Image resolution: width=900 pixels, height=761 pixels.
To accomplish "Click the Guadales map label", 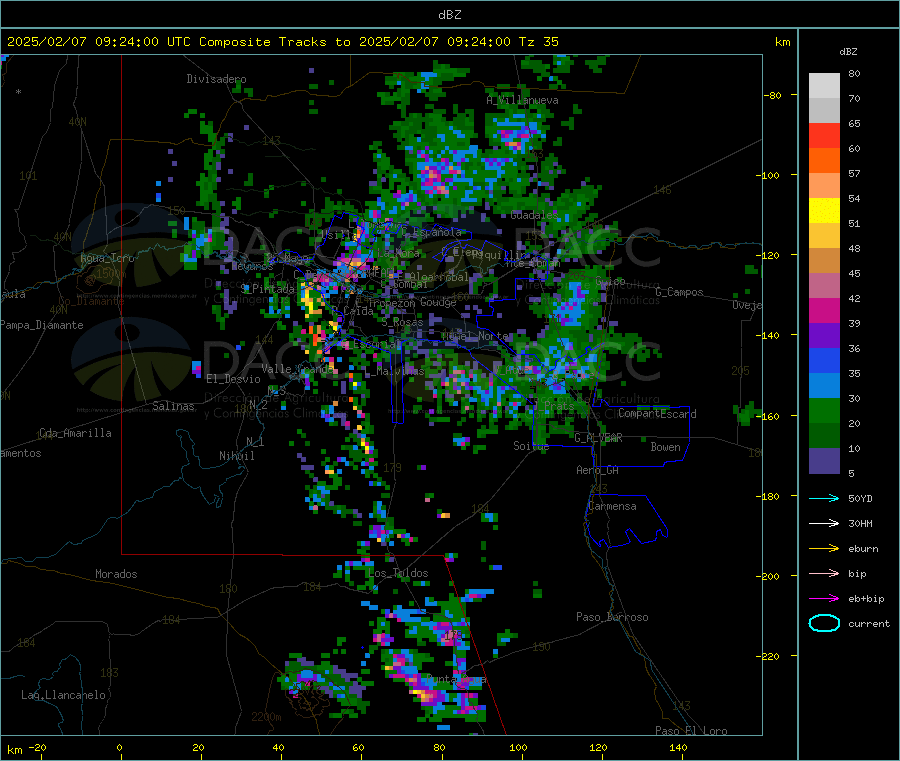I will click(534, 215).
